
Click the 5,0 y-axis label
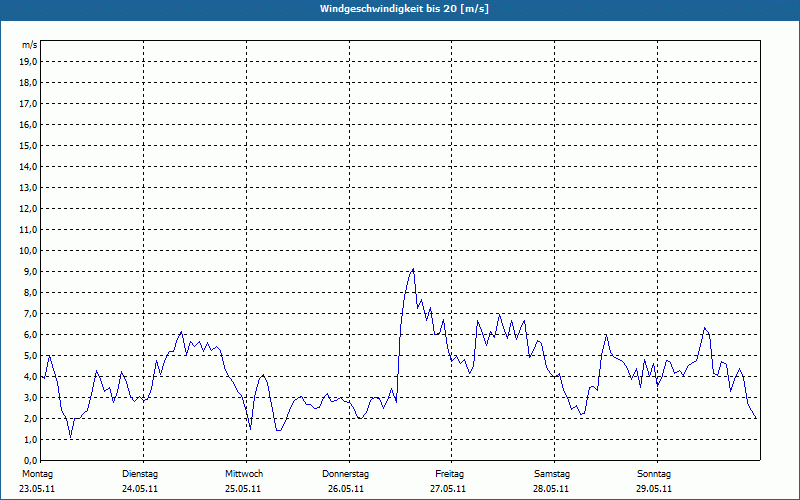(x=30, y=356)
